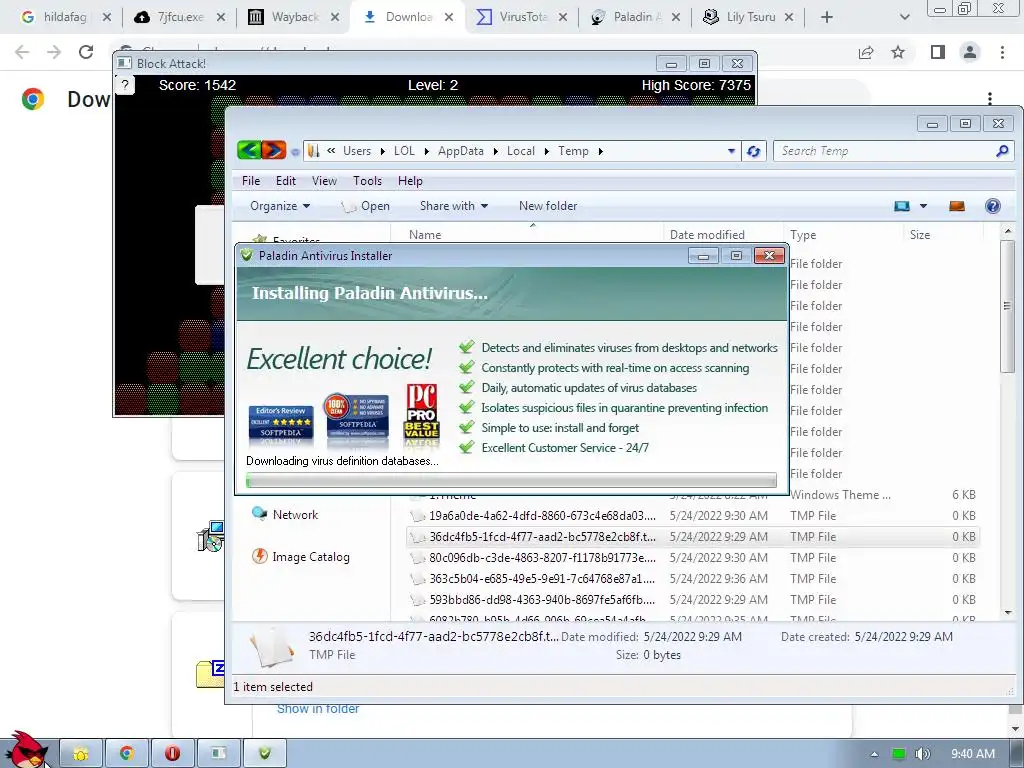1024x768 pixels.
Task: Toggle the preview pane icon in Explorer
Action: pos(957,206)
